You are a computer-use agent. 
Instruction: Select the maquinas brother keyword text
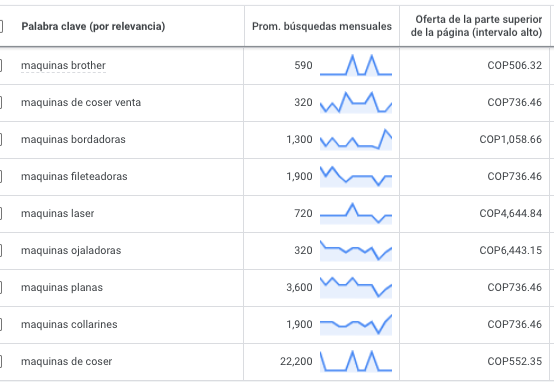click(63, 65)
